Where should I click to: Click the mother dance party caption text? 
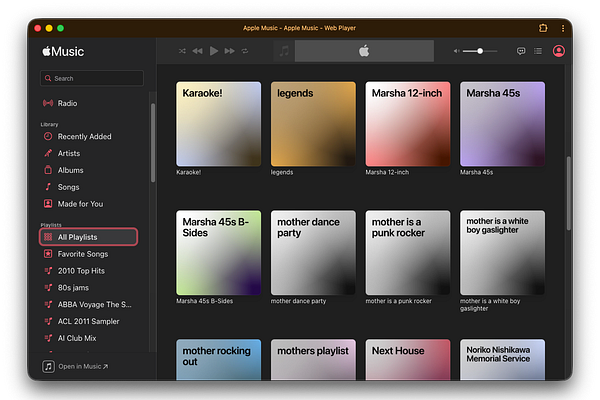pos(298,301)
